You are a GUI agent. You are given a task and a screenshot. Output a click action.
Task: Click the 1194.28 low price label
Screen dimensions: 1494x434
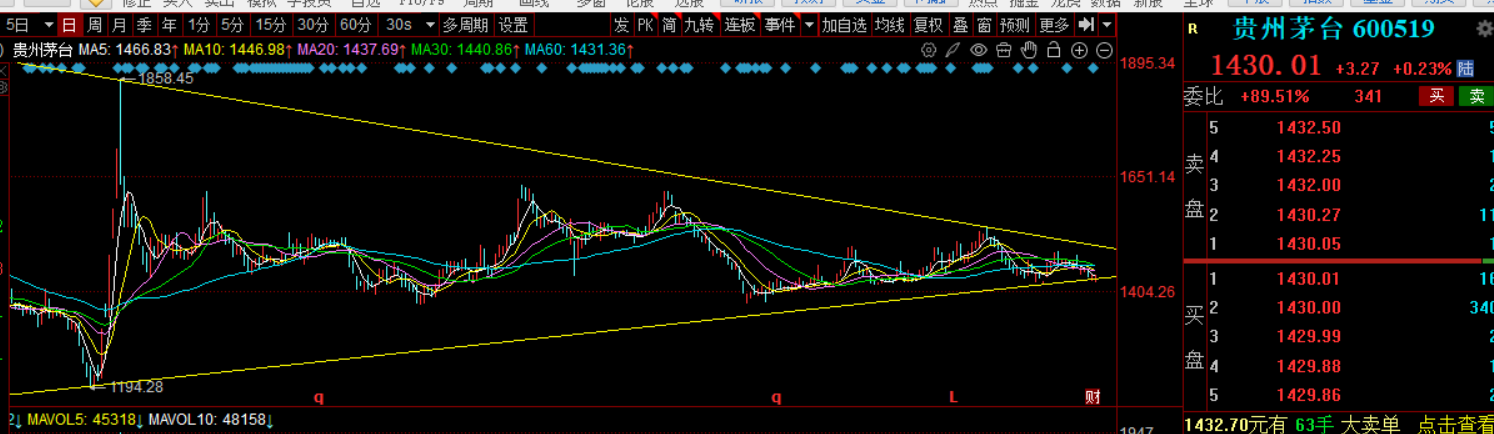click(x=134, y=386)
